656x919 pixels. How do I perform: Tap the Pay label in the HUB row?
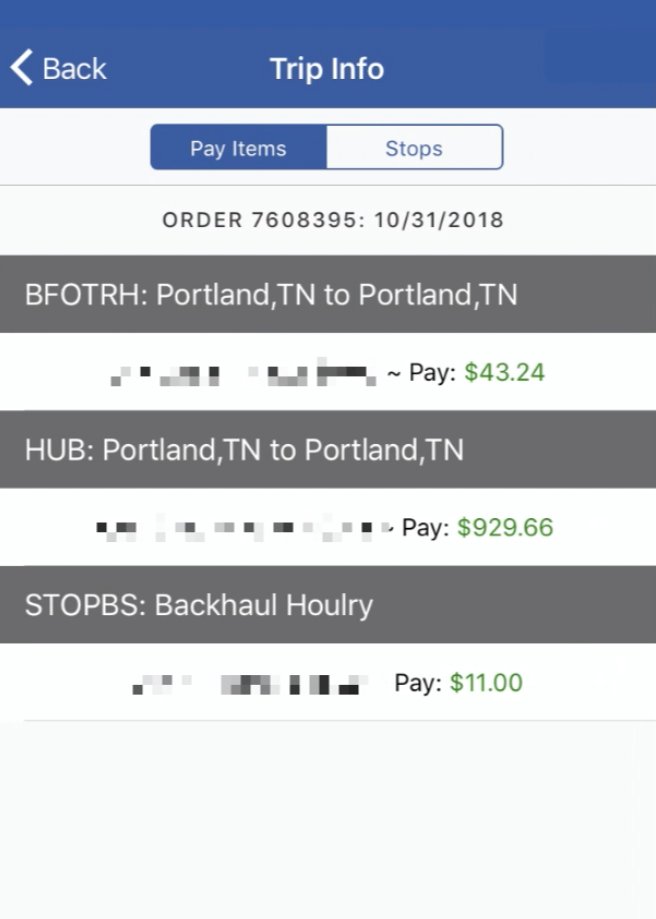(x=426, y=527)
